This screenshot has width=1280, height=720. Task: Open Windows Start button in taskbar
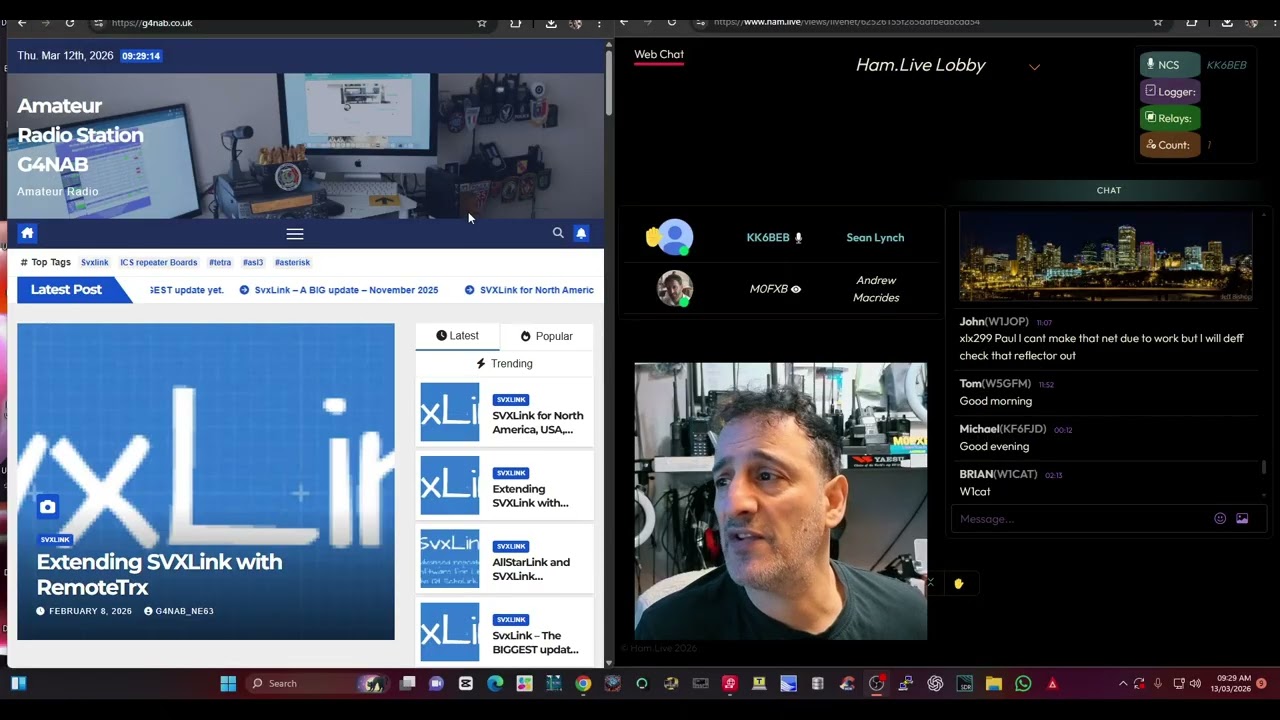228,684
